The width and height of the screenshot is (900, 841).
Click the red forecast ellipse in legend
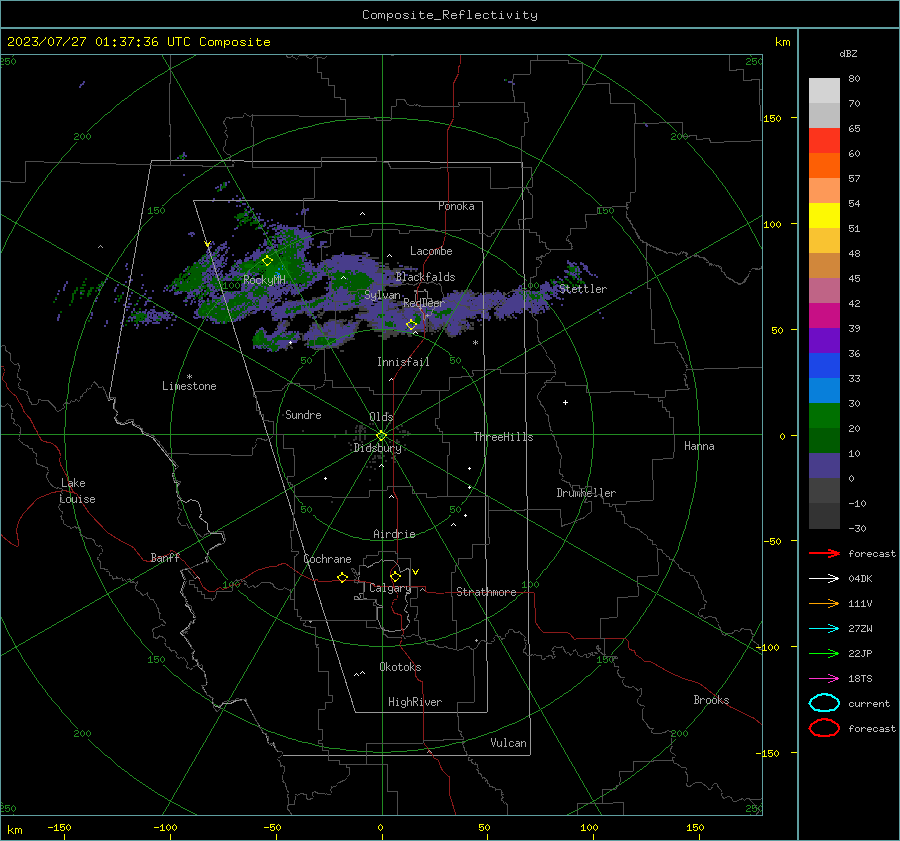824,728
